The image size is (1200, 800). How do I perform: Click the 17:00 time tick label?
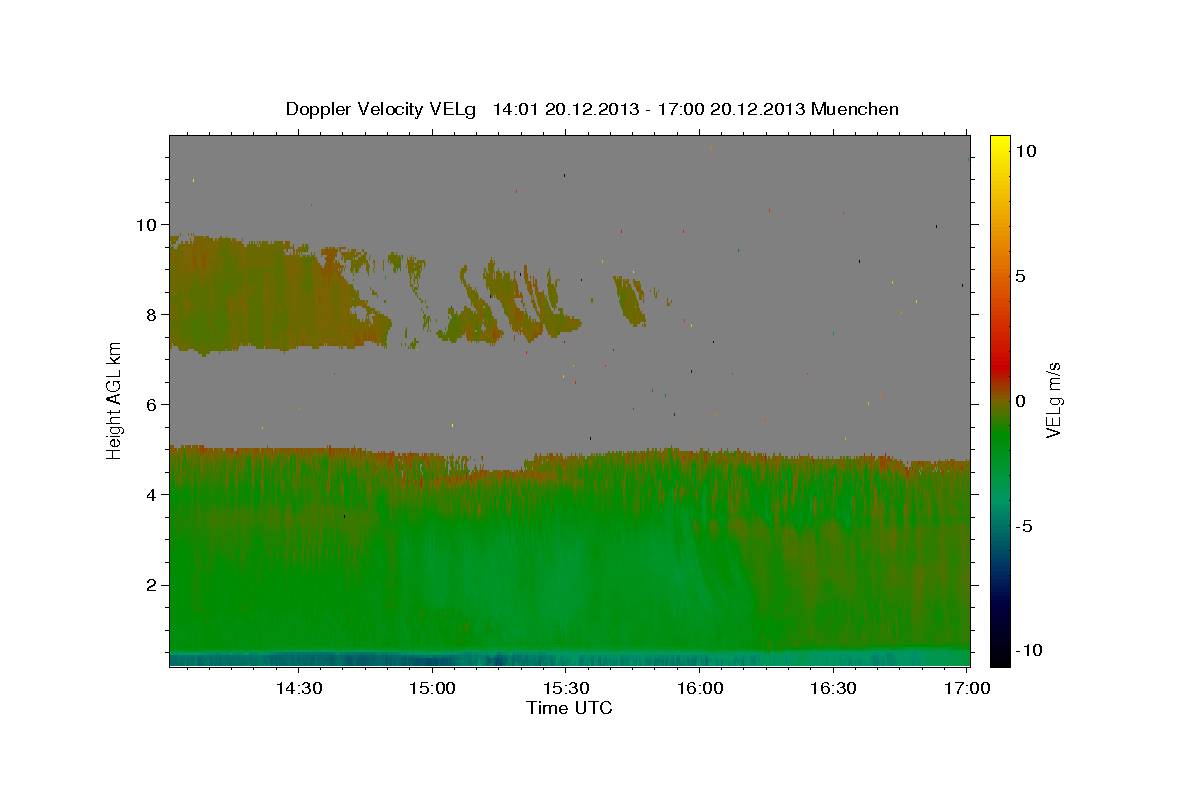coord(968,689)
